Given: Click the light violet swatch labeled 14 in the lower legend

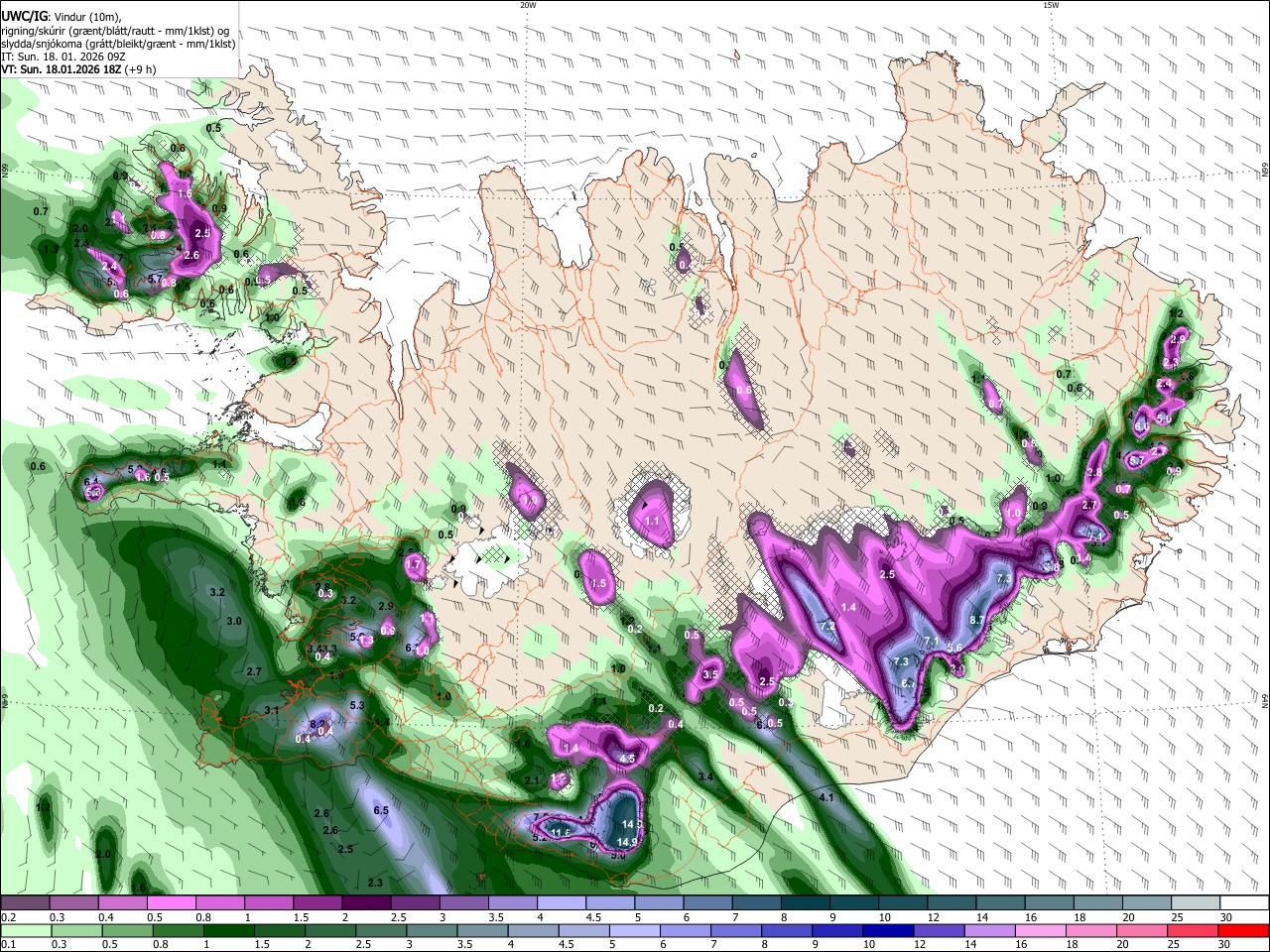Looking at the screenshot, I should (x=989, y=930).
